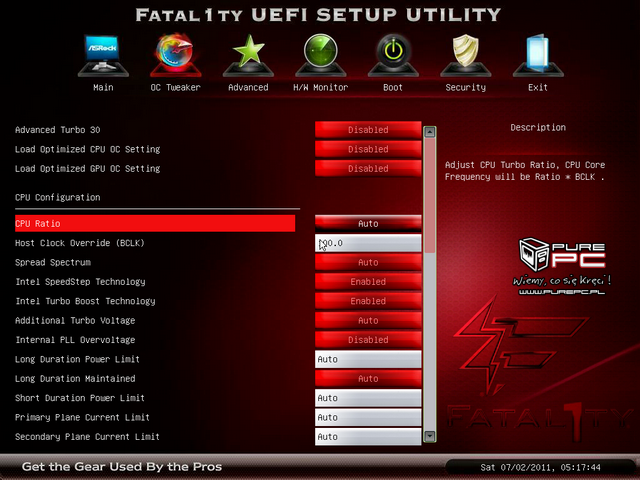Toggle Intel Turbo Boost Technology Enabled value
The image size is (640, 480).
point(368,301)
